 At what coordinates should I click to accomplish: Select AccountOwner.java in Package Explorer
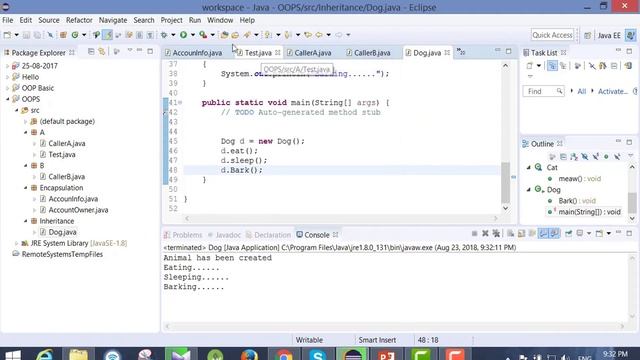78,210
